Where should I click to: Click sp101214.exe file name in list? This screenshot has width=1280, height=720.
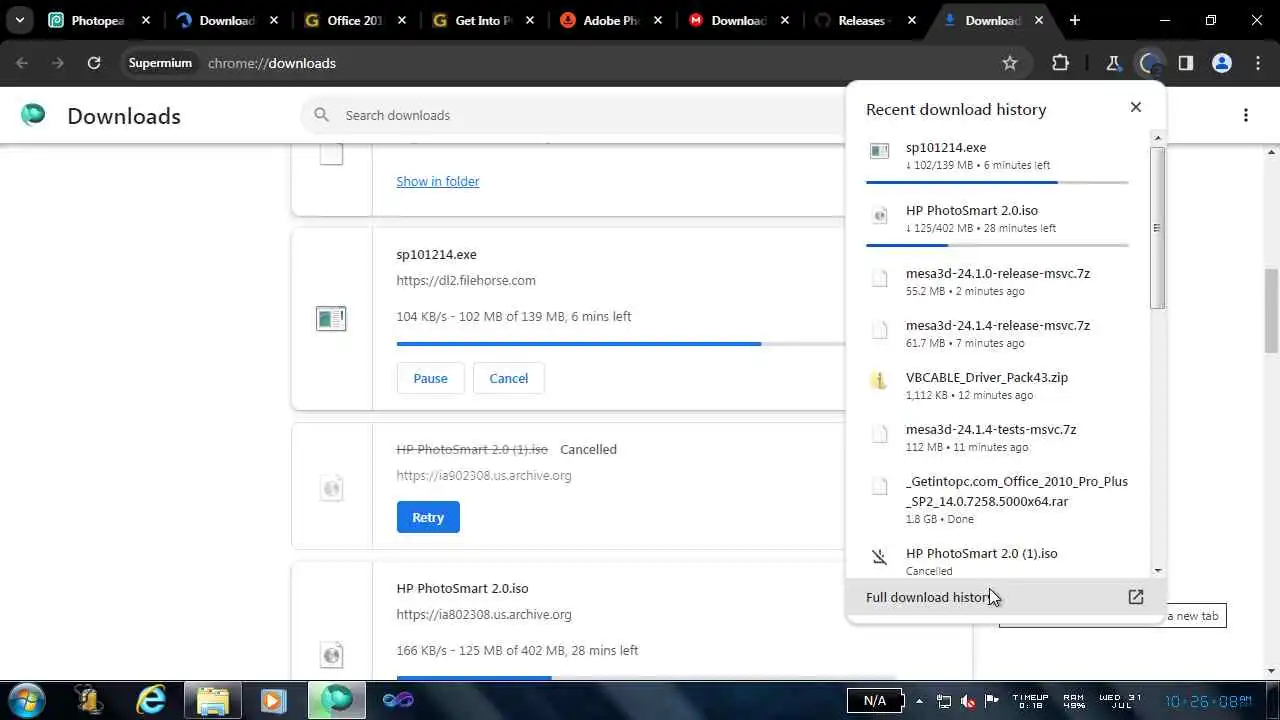pyautogui.click(x=436, y=254)
